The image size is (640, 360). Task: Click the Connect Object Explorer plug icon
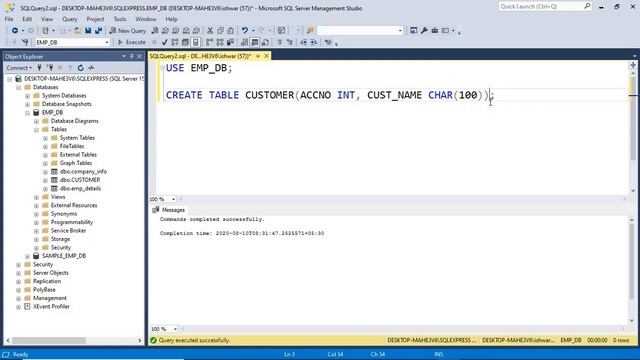tap(40, 68)
